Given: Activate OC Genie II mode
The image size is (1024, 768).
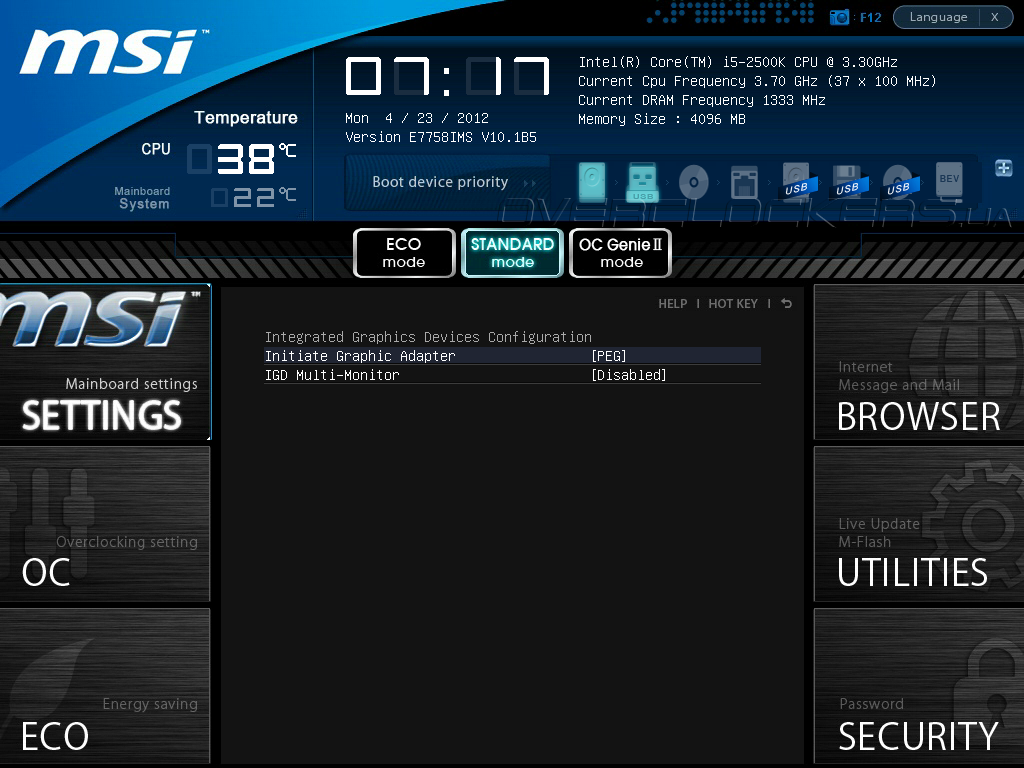Looking at the screenshot, I should [x=620, y=253].
